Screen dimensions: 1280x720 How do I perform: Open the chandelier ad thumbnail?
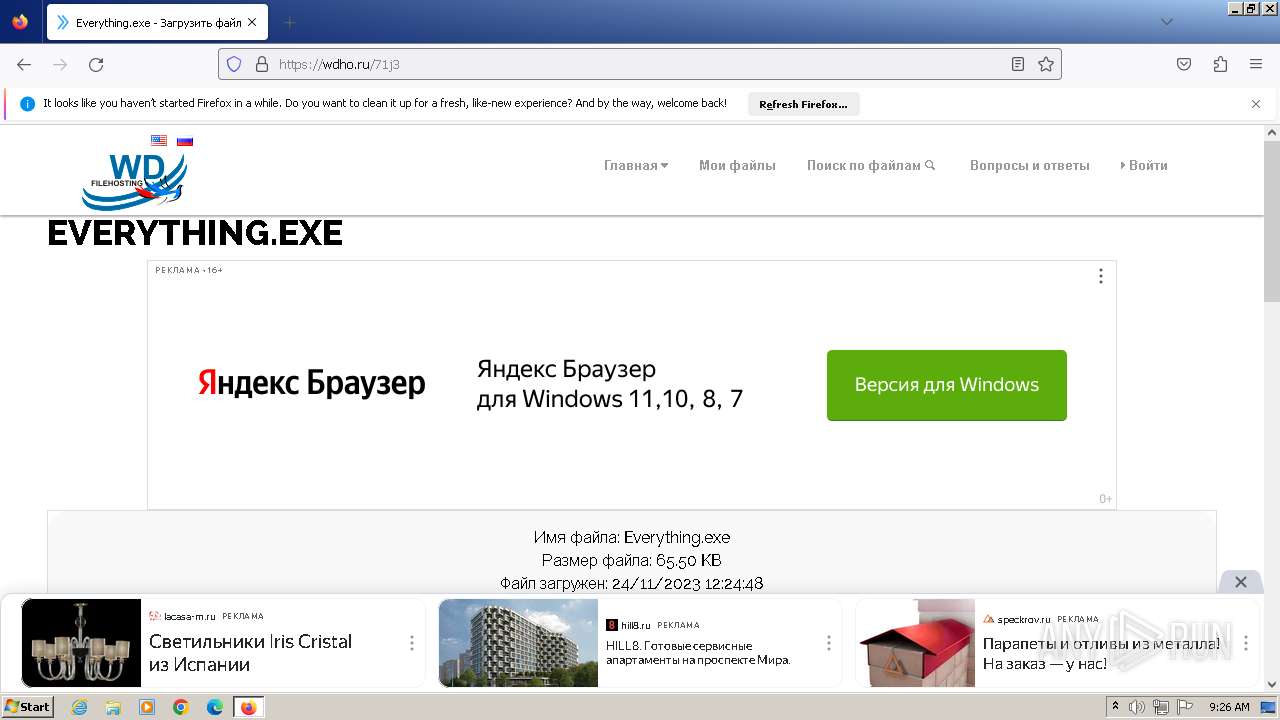(x=81, y=643)
